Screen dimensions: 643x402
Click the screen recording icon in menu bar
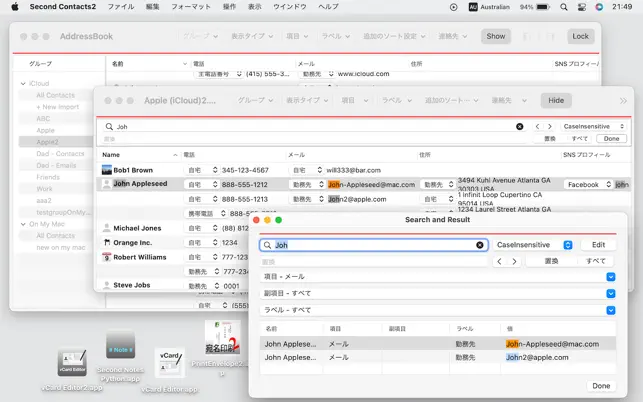pyautogui.click(x=454, y=7)
